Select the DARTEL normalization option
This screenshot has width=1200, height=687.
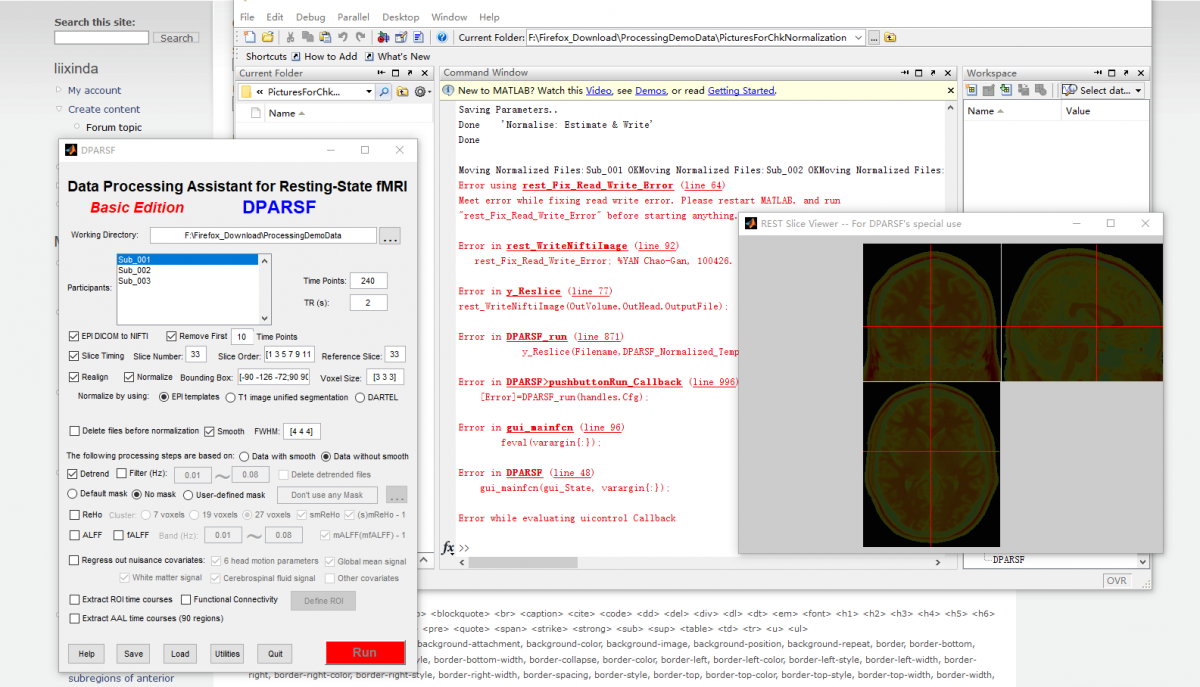pyautogui.click(x=360, y=397)
